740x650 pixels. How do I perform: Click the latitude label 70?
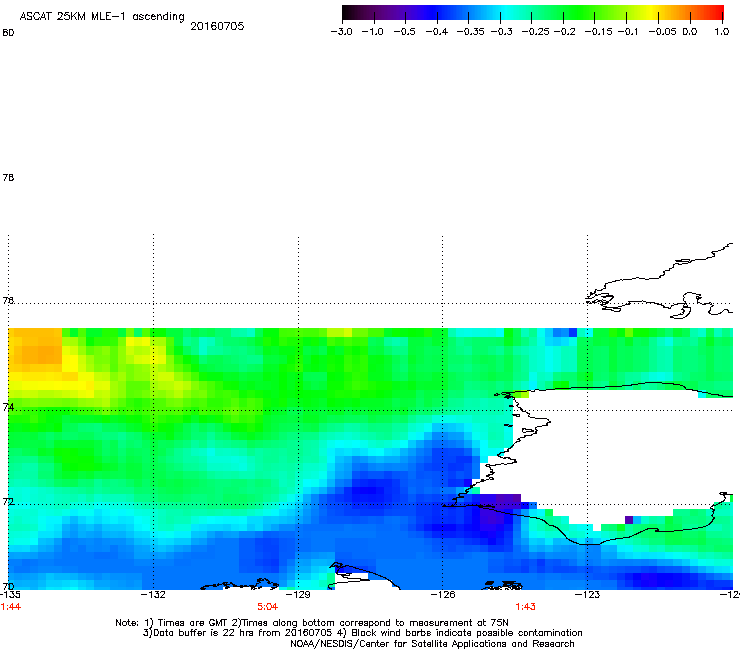coord(8,586)
